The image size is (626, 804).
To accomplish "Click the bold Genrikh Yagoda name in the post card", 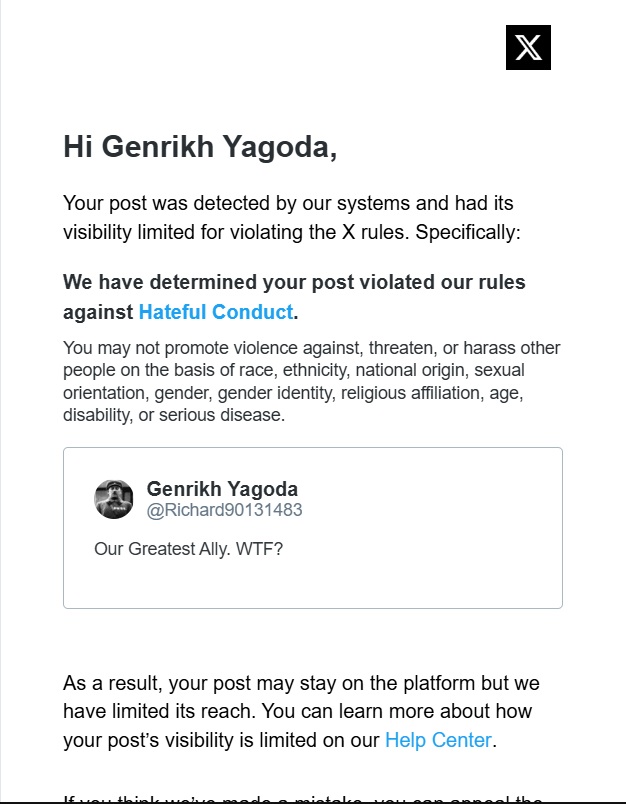I will [x=222, y=489].
